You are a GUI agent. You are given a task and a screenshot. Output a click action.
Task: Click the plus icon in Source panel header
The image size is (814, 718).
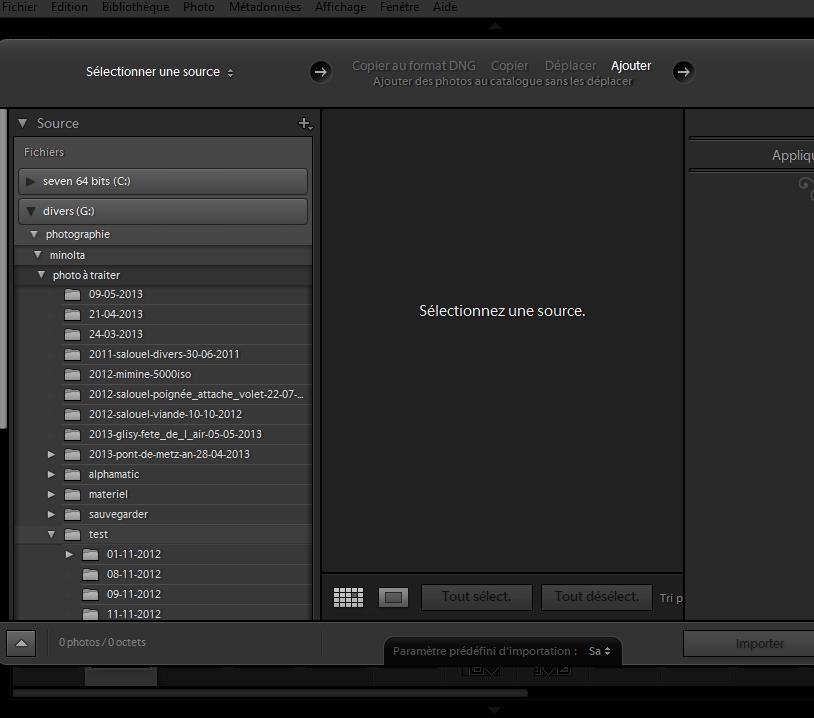point(305,124)
